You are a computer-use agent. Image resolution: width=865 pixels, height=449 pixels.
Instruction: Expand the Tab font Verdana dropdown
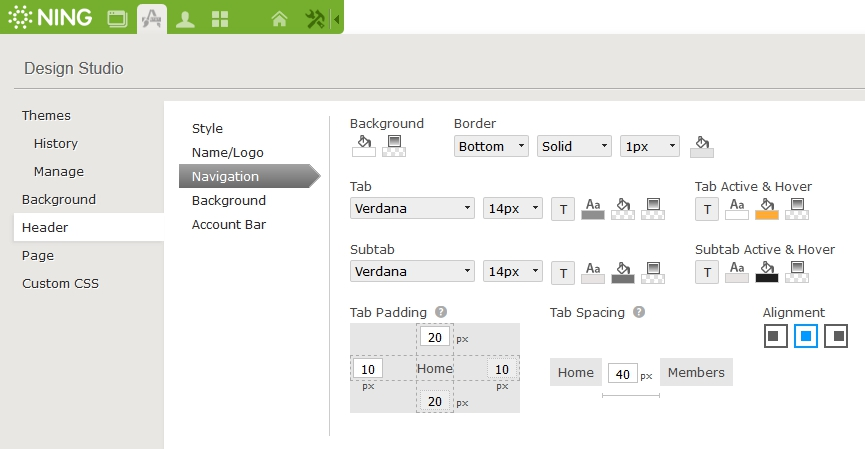pos(412,209)
